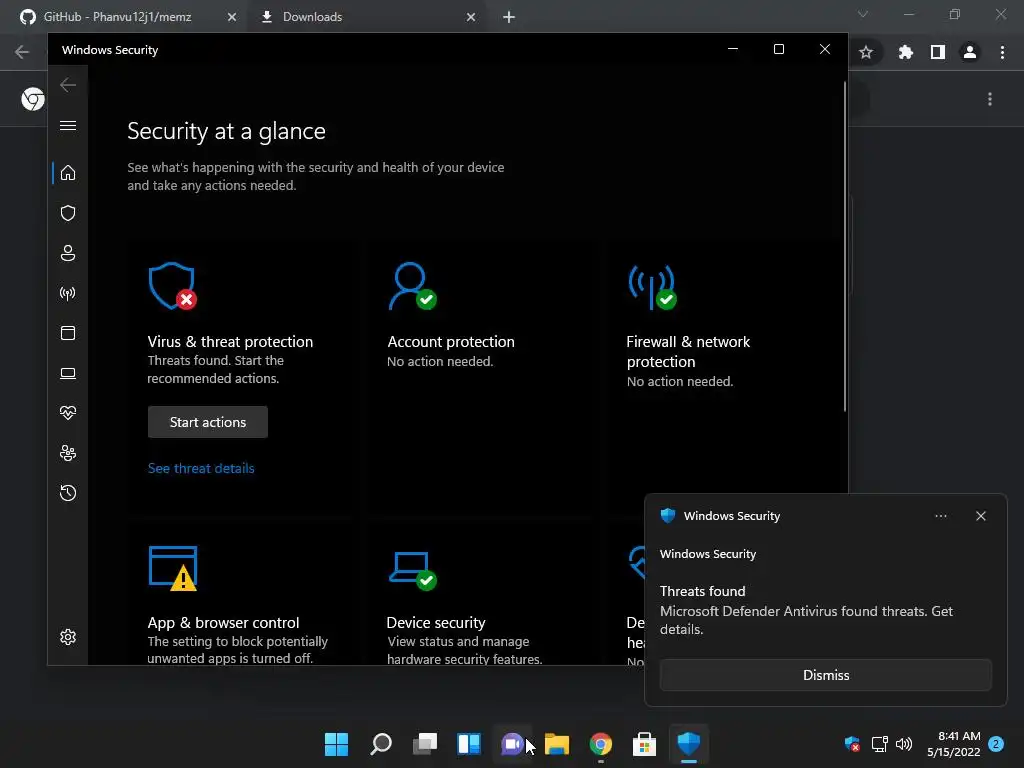Screen dimensions: 1024x768
Task: Open Virus & threat protection shield sidebar icon
Action: [68, 213]
